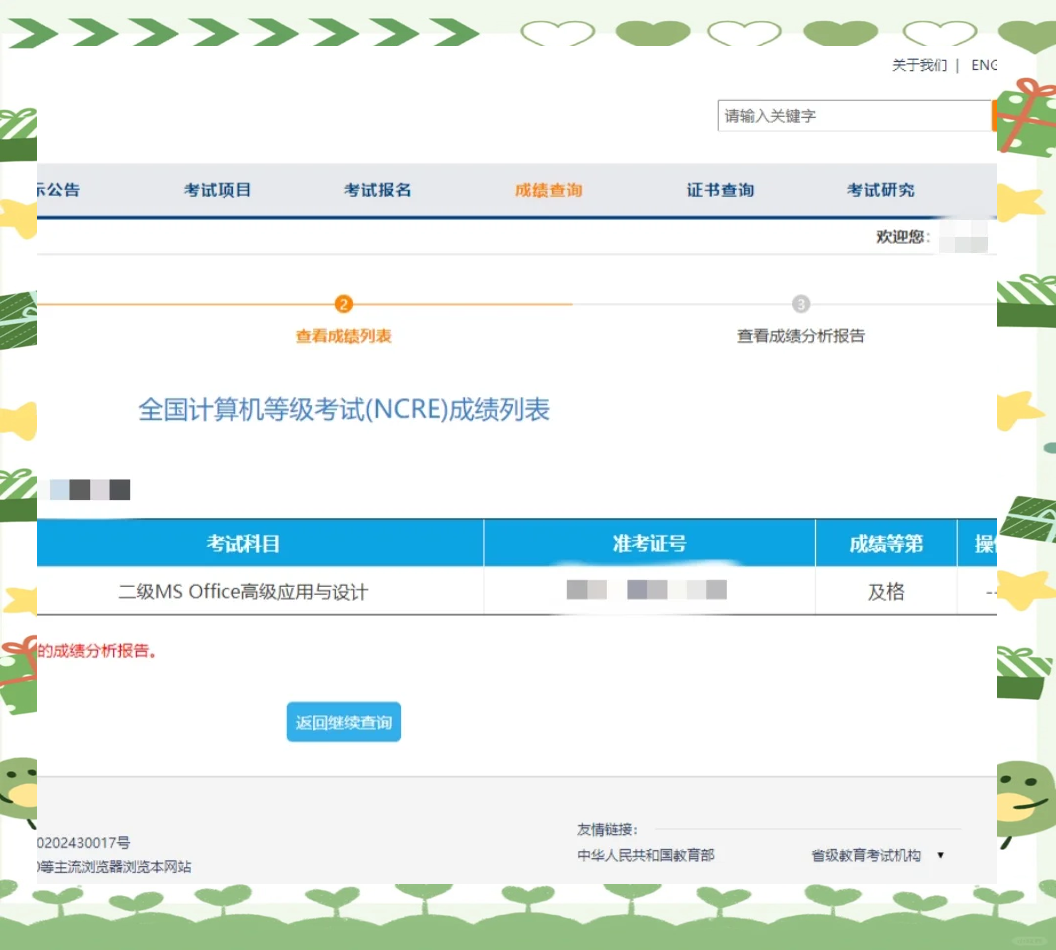
Task: Open the 证书查询 navigation item
Action: click(x=720, y=190)
